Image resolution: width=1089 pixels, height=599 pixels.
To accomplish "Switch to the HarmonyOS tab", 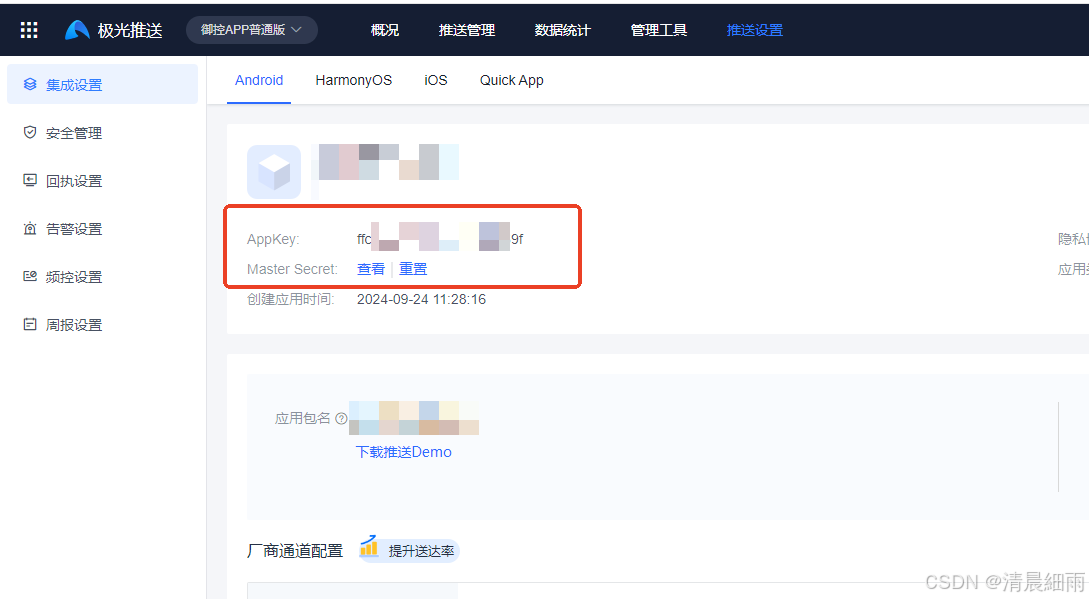I will [x=354, y=81].
